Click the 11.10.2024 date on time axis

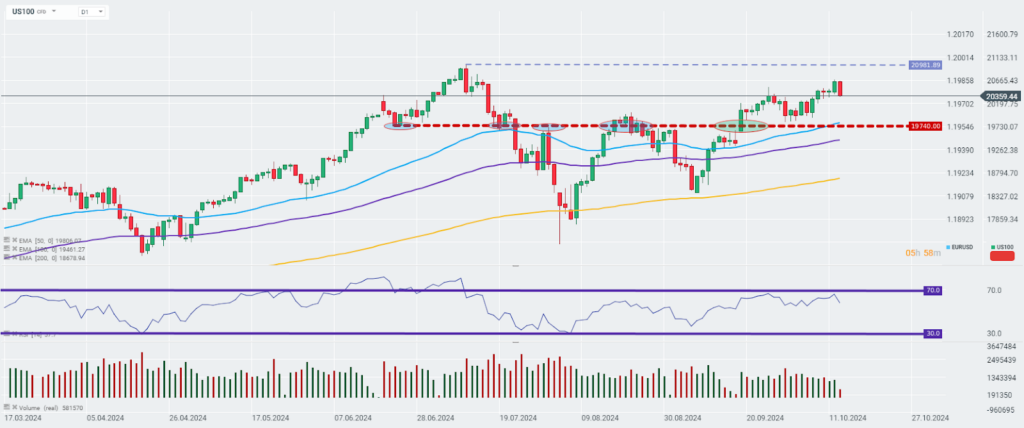(848, 418)
